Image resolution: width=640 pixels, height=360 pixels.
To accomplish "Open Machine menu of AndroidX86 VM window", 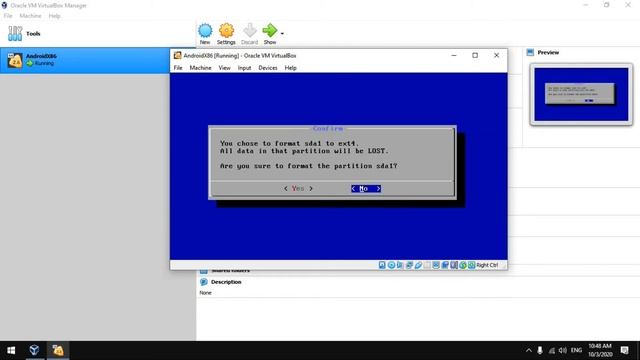I will click(200, 68).
